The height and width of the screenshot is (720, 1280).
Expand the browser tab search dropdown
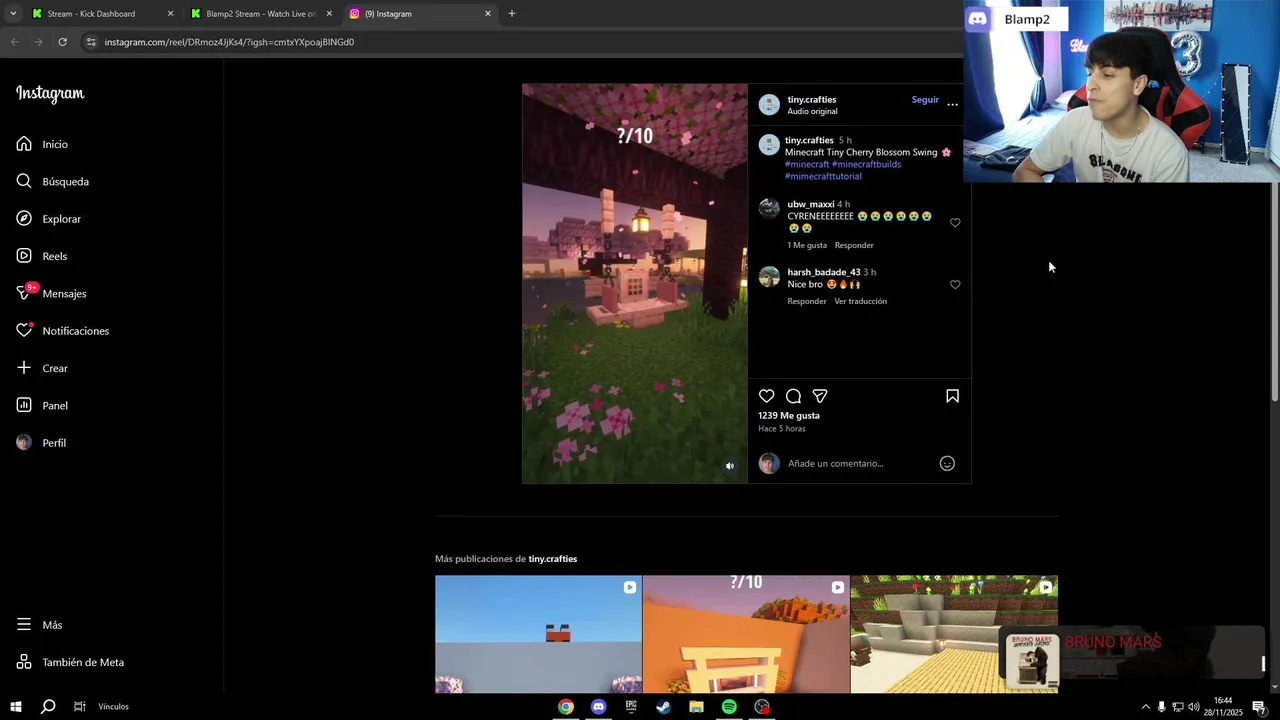[13, 14]
